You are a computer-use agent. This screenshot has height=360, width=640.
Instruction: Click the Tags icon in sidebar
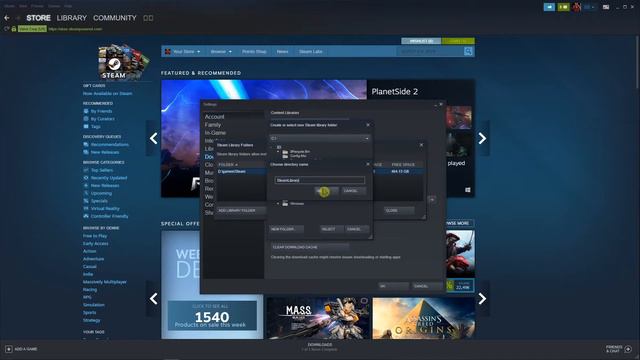click(86, 127)
